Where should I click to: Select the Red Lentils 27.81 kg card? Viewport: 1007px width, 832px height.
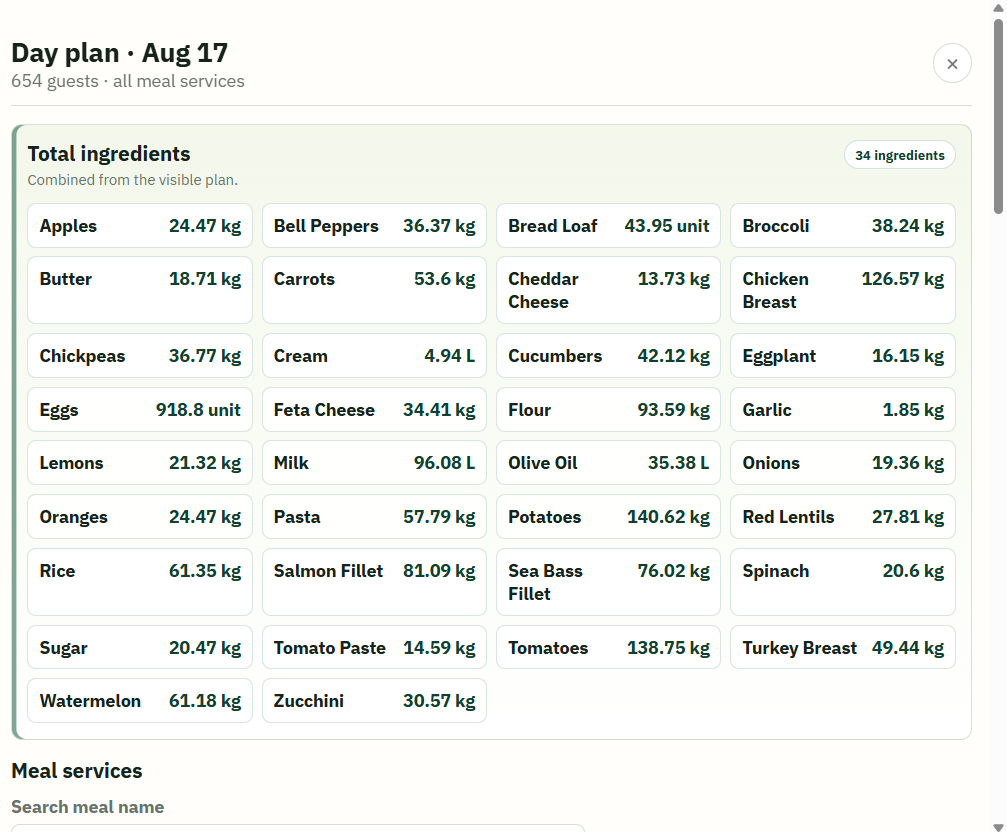(x=843, y=517)
